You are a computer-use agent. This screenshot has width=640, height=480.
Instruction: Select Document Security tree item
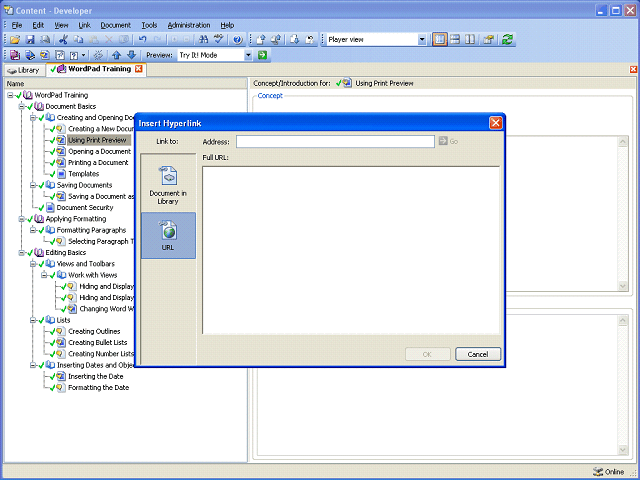tap(84, 208)
